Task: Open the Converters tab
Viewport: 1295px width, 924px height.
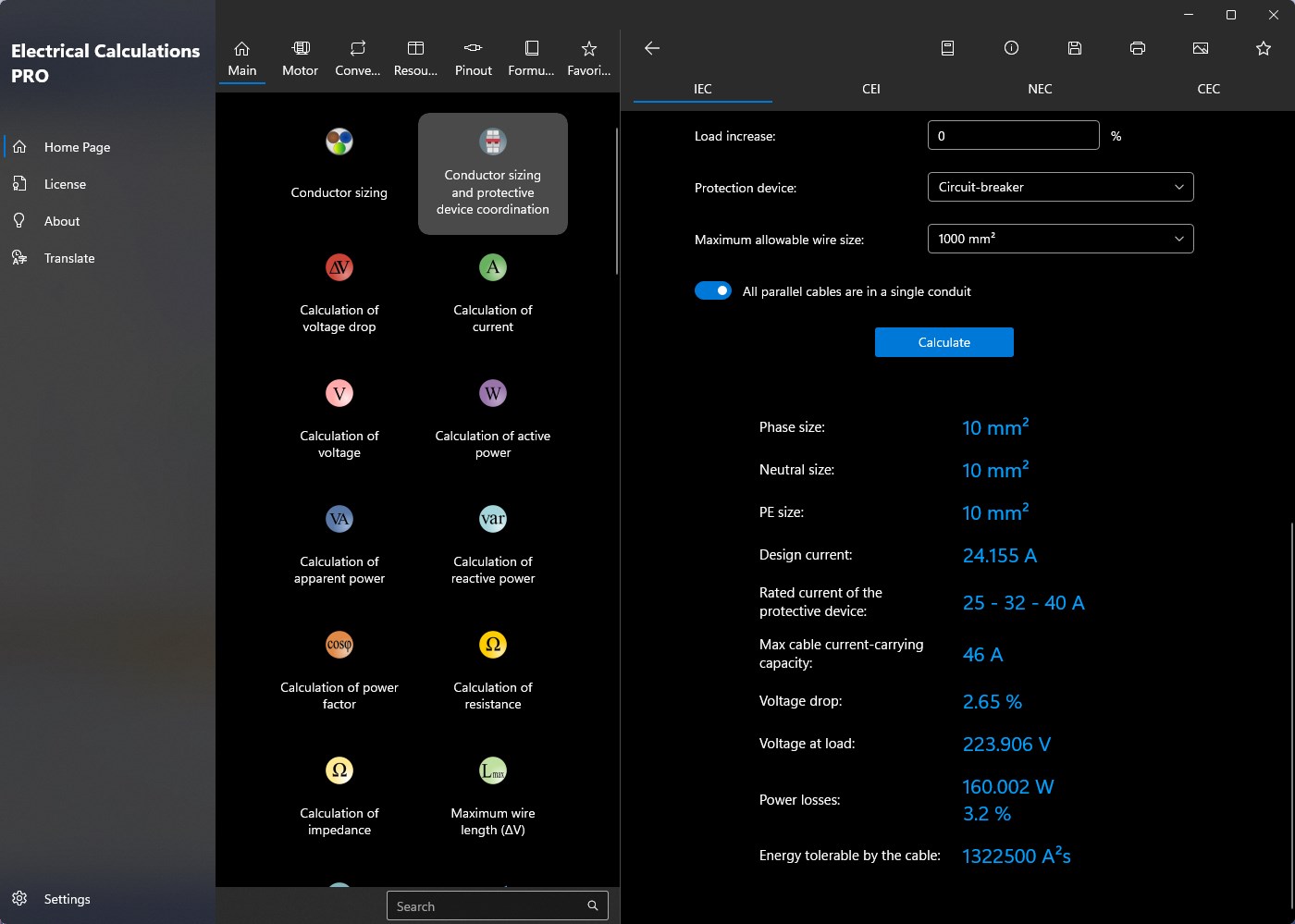Action: [x=358, y=58]
